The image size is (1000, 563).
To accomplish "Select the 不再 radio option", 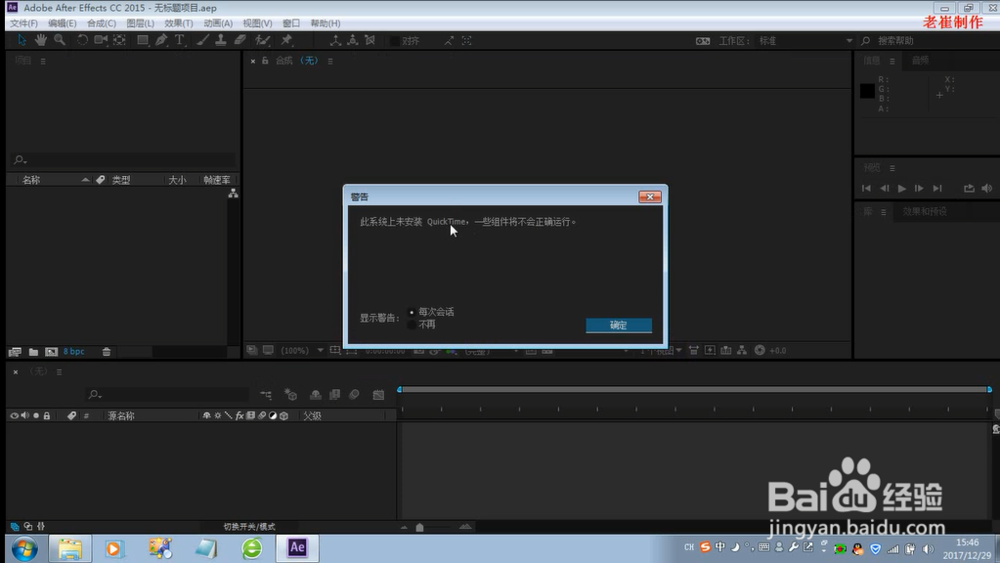I will (x=411, y=325).
